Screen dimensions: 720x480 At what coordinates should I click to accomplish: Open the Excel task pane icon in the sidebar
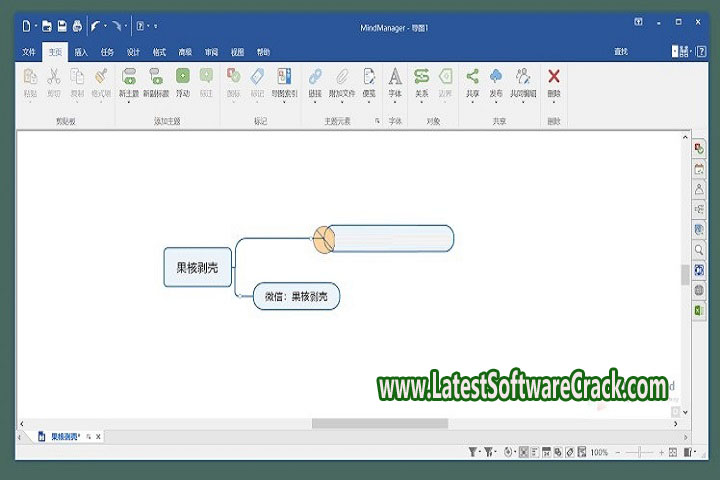tap(699, 311)
